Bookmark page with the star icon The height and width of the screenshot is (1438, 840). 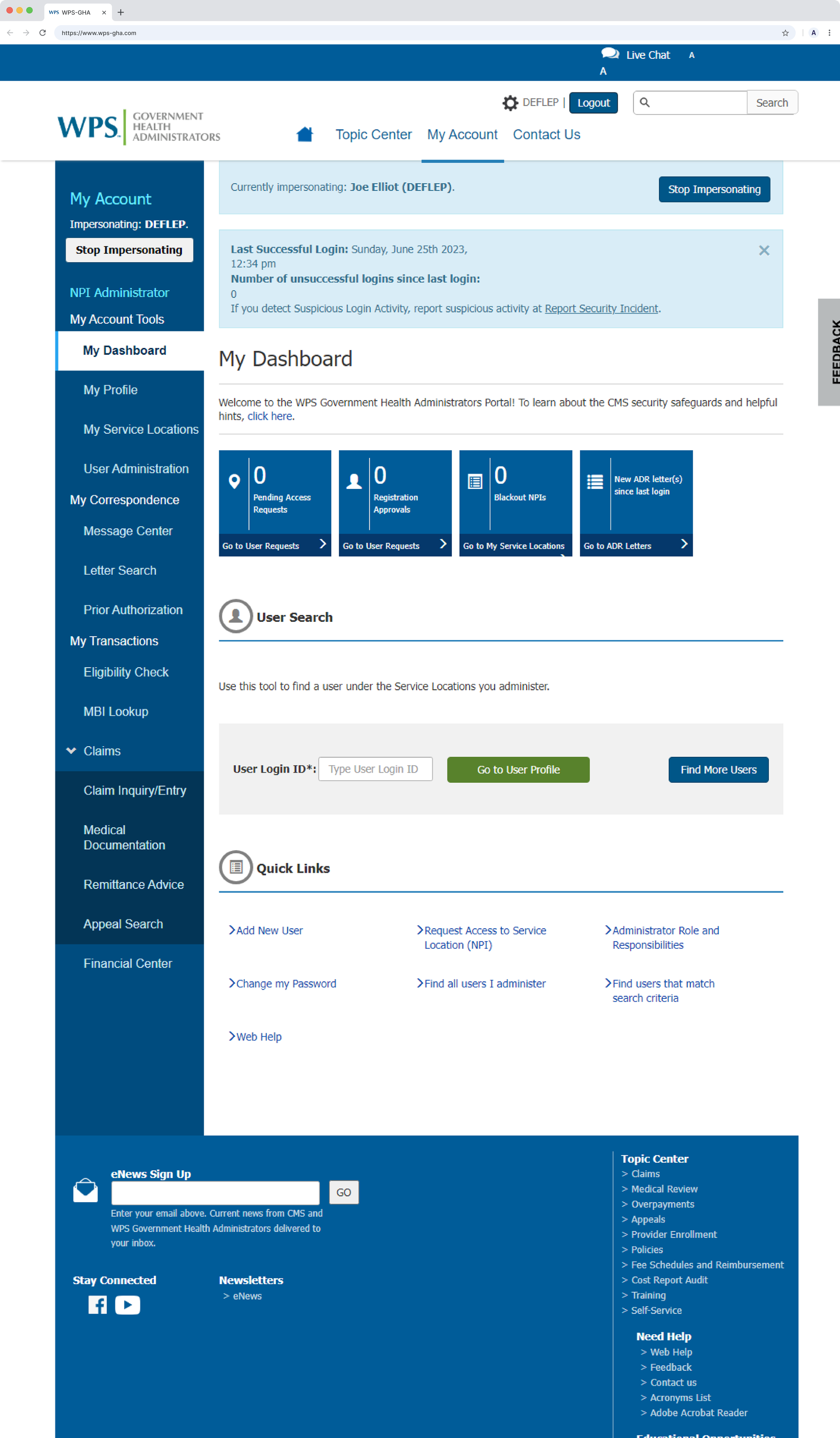pyautogui.click(x=785, y=33)
